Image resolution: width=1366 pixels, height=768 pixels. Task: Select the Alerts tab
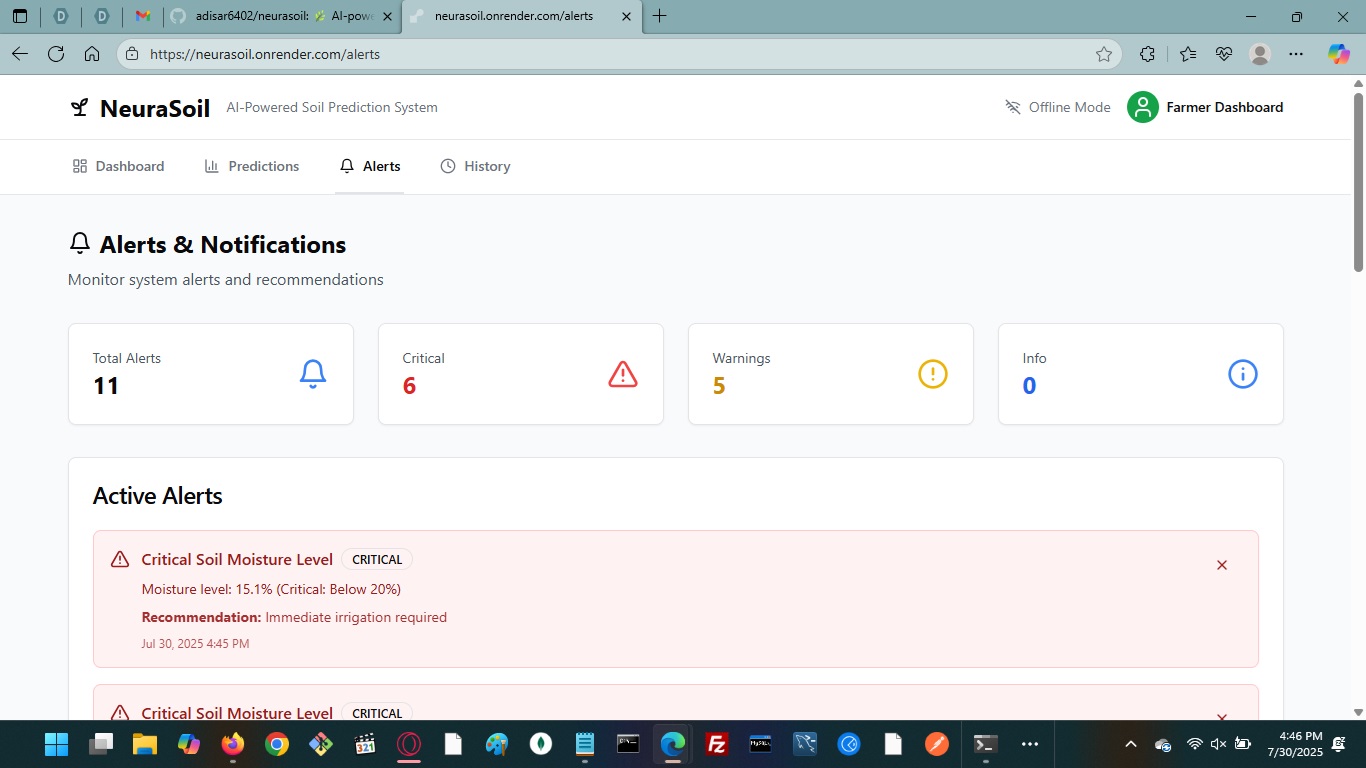pos(370,166)
